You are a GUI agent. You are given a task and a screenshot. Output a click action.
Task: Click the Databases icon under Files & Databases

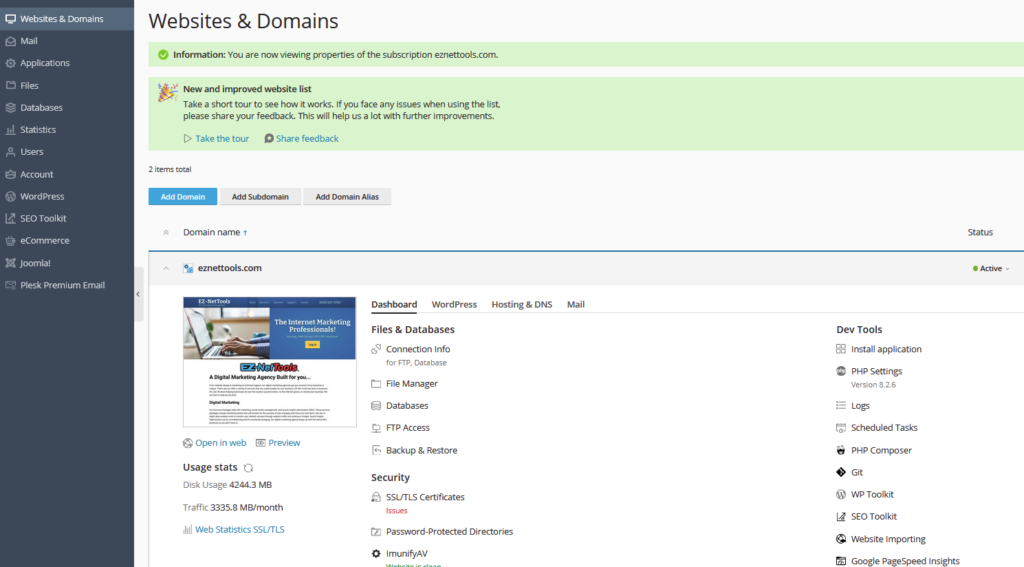pos(376,406)
